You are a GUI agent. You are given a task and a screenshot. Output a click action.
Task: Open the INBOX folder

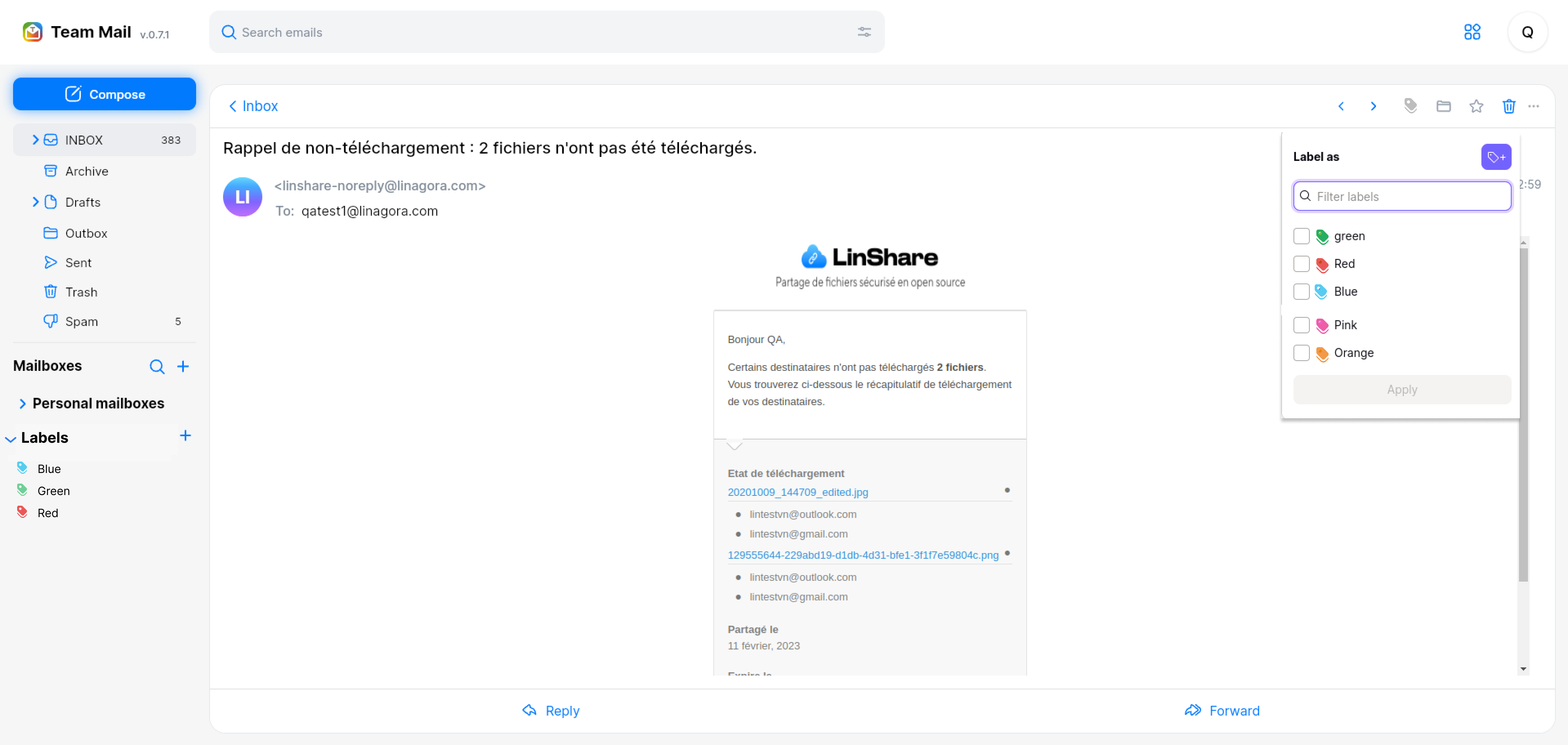coord(104,140)
